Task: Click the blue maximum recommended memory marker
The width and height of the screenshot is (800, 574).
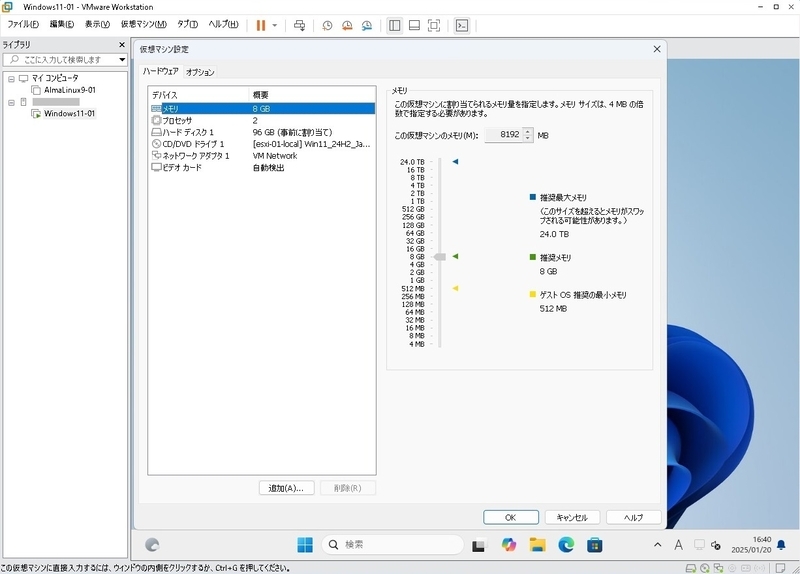Action: tap(456, 162)
